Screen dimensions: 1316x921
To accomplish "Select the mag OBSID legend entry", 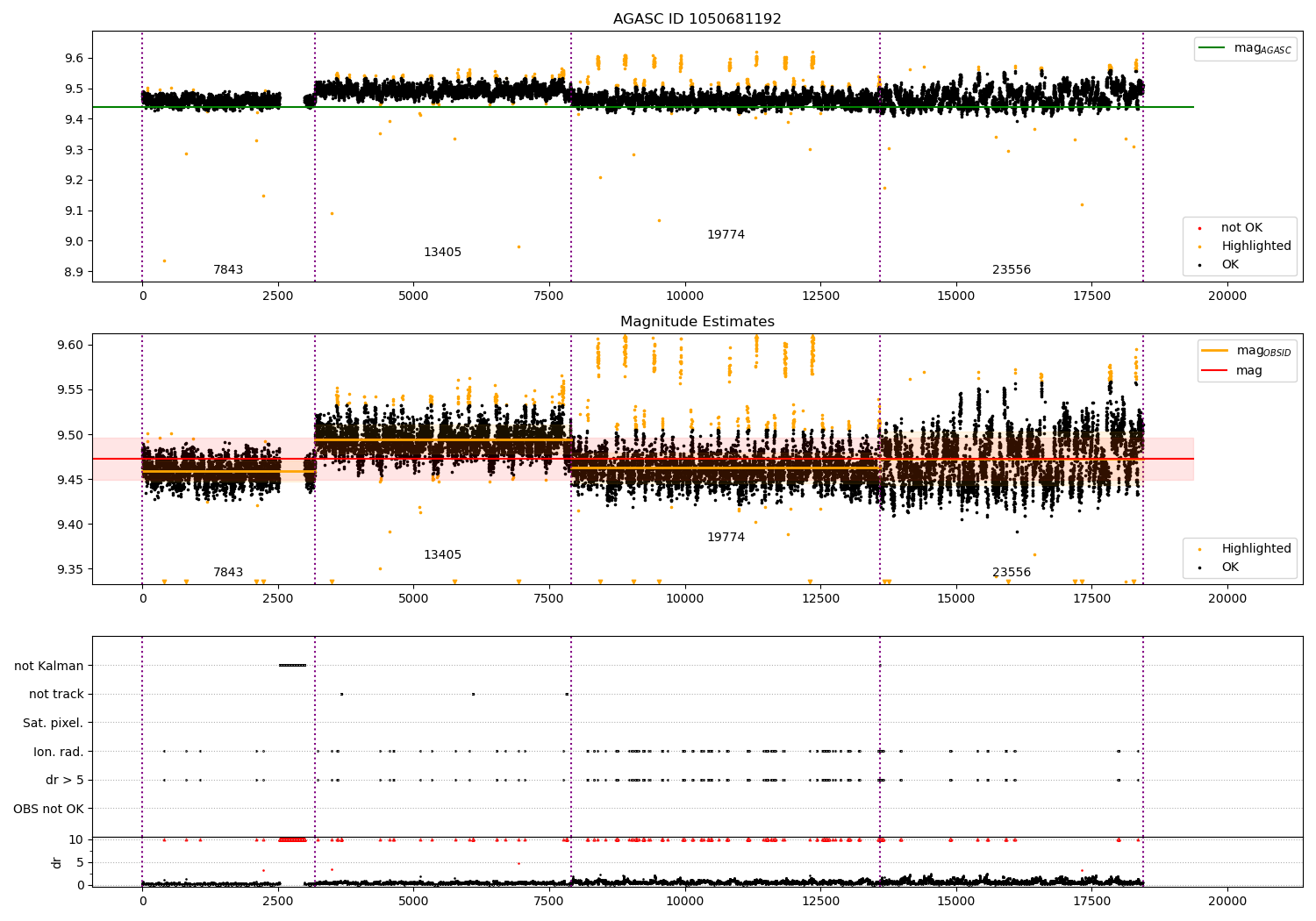I will (x=1246, y=351).
